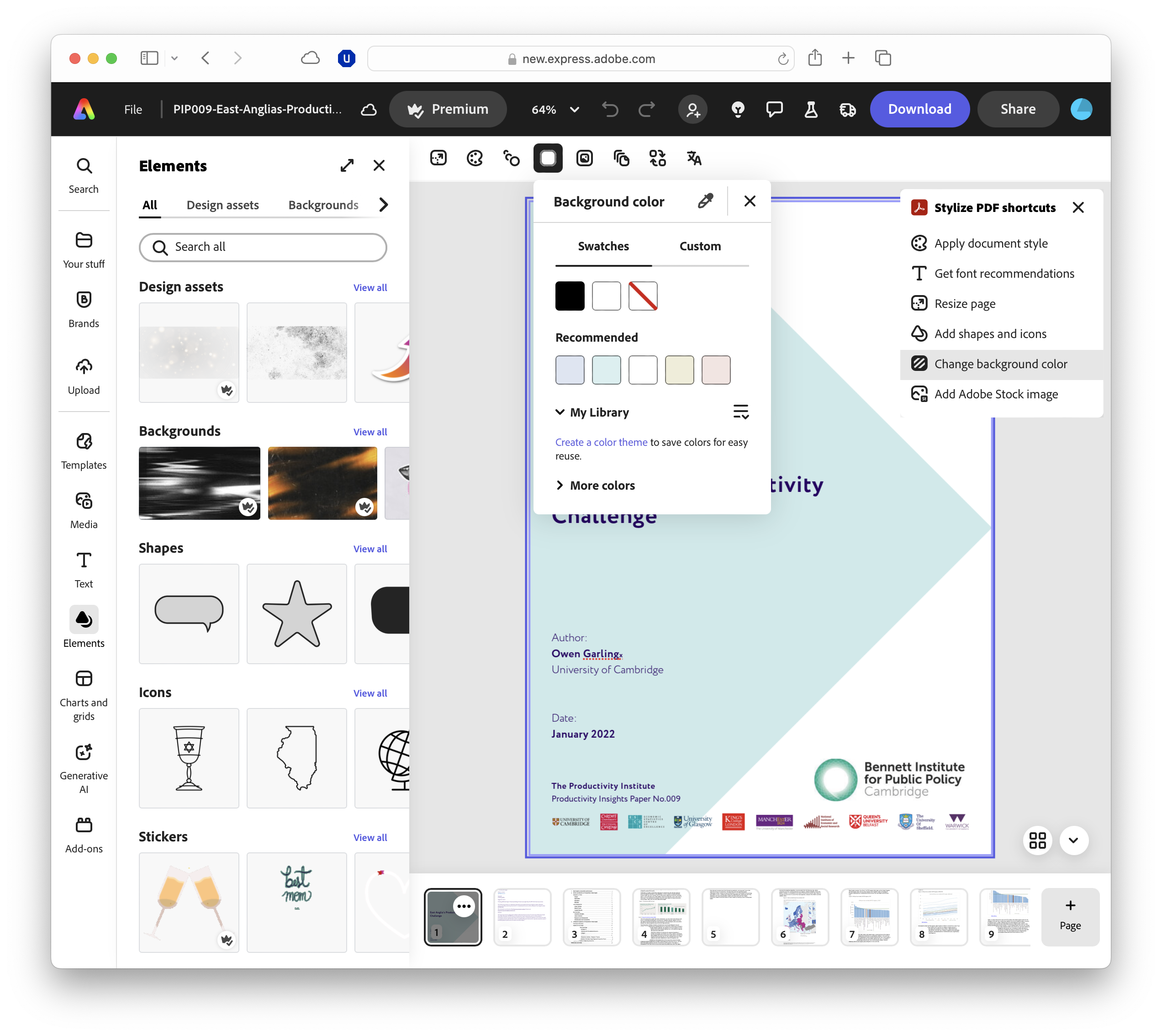Click the Create a color theme link

coord(601,442)
